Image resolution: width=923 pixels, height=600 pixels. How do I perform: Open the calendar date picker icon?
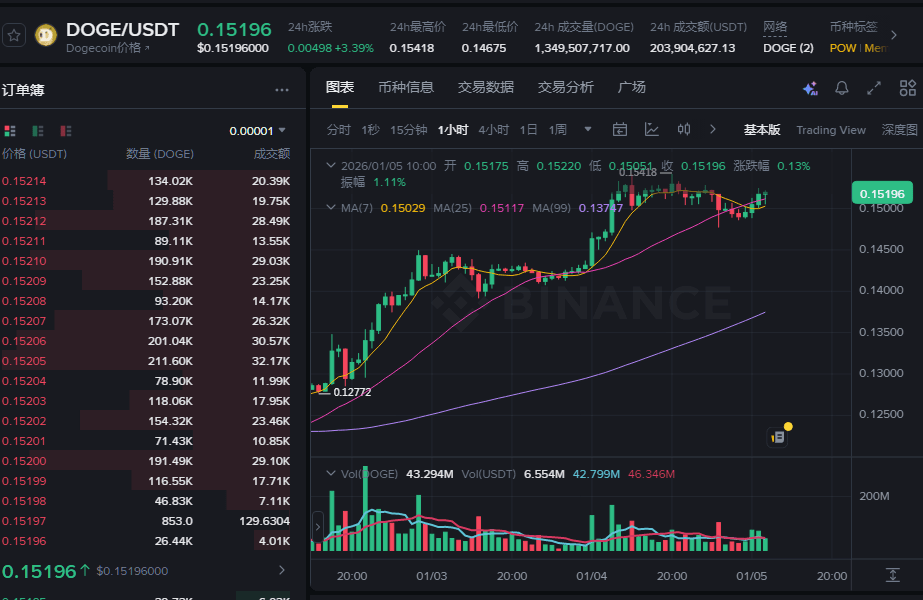point(619,130)
